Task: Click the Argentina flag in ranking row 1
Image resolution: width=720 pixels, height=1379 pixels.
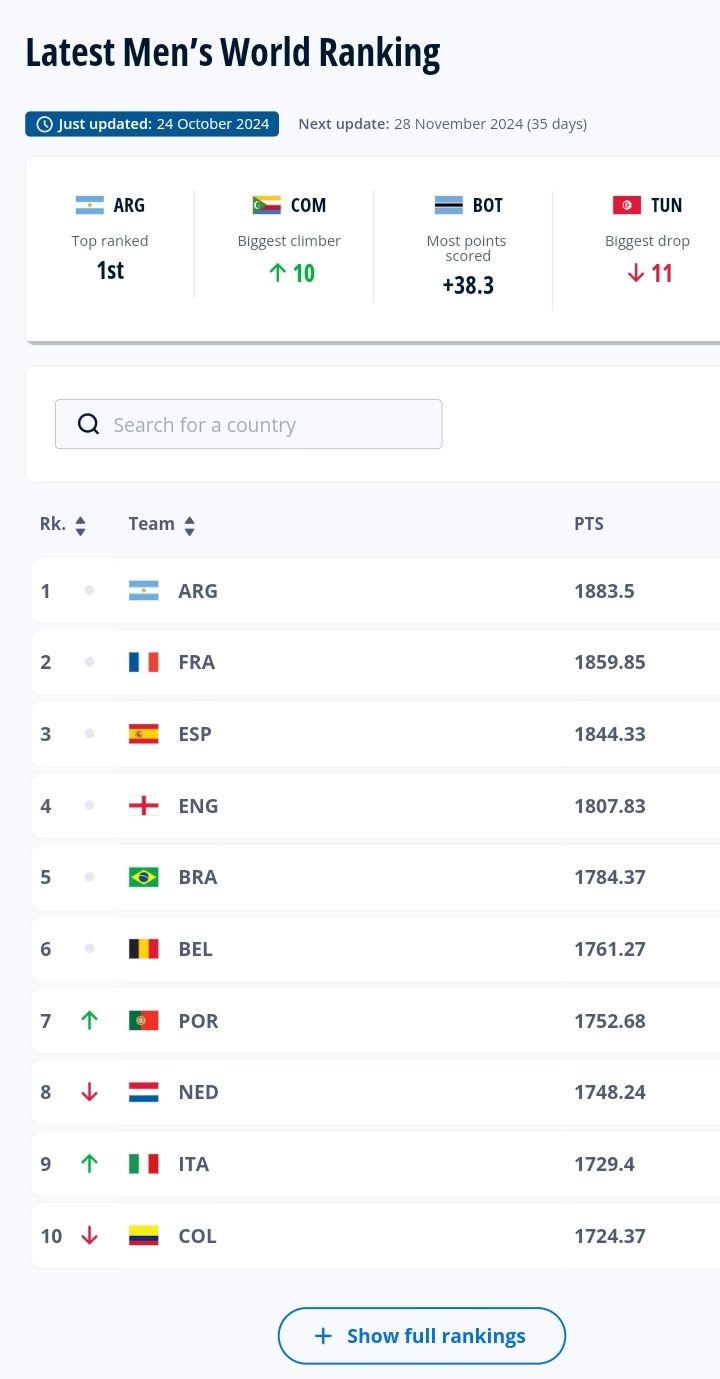Action: coord(144,591)
